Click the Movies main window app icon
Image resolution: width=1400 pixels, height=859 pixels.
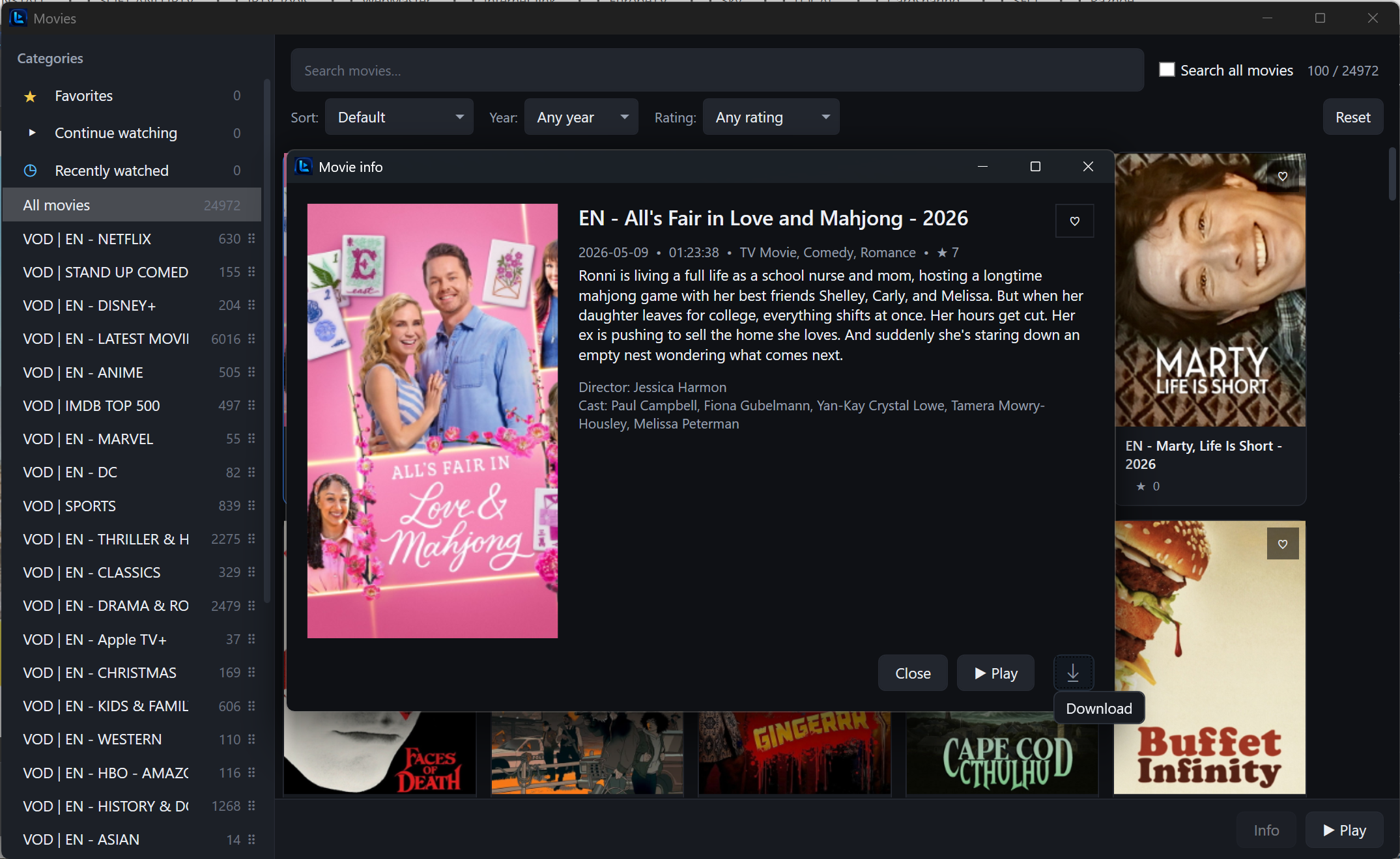pos(18,18)
